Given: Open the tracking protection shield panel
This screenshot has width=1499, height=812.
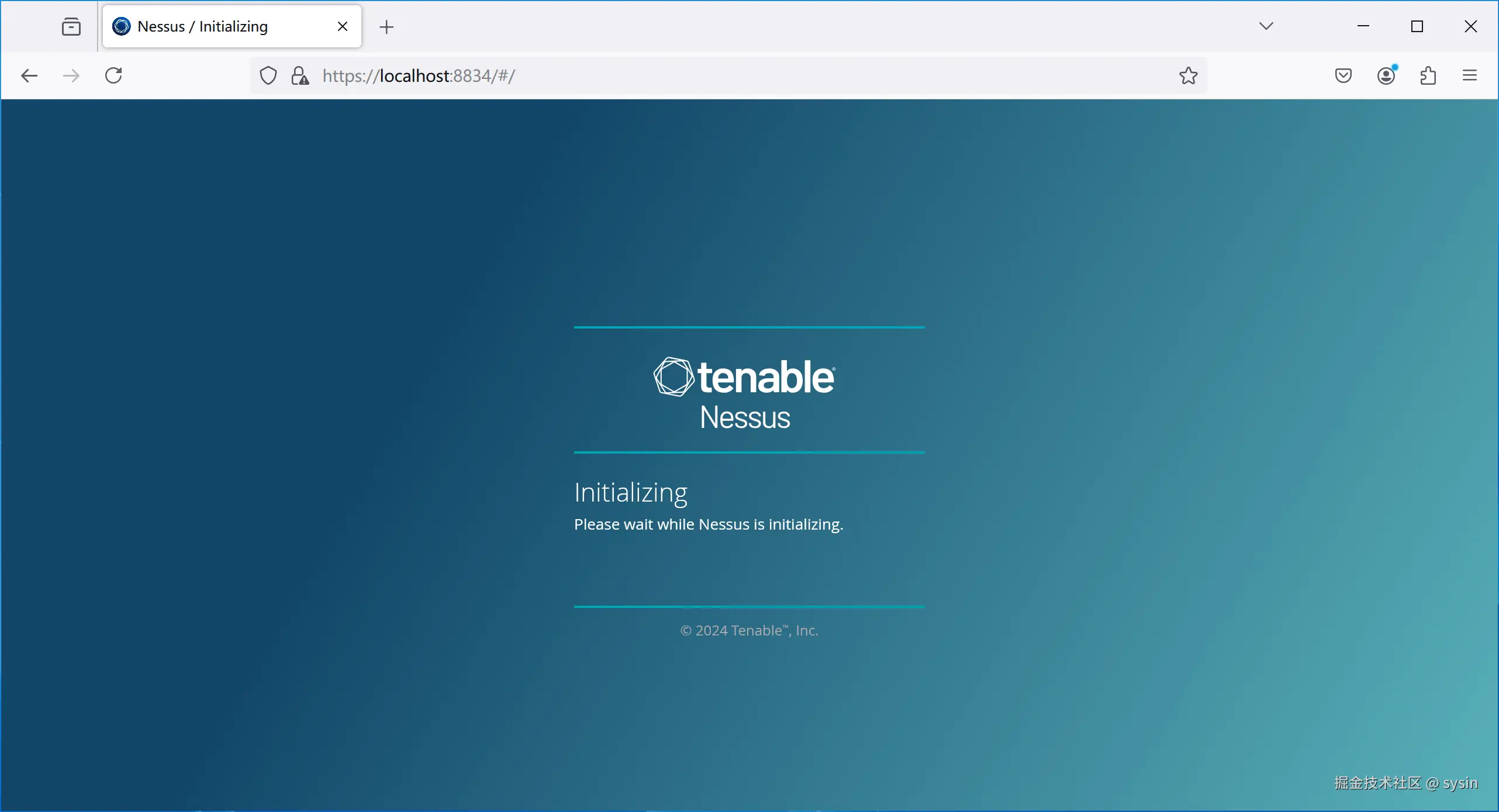Looking at the screenshot, I should tap(267, 75).
